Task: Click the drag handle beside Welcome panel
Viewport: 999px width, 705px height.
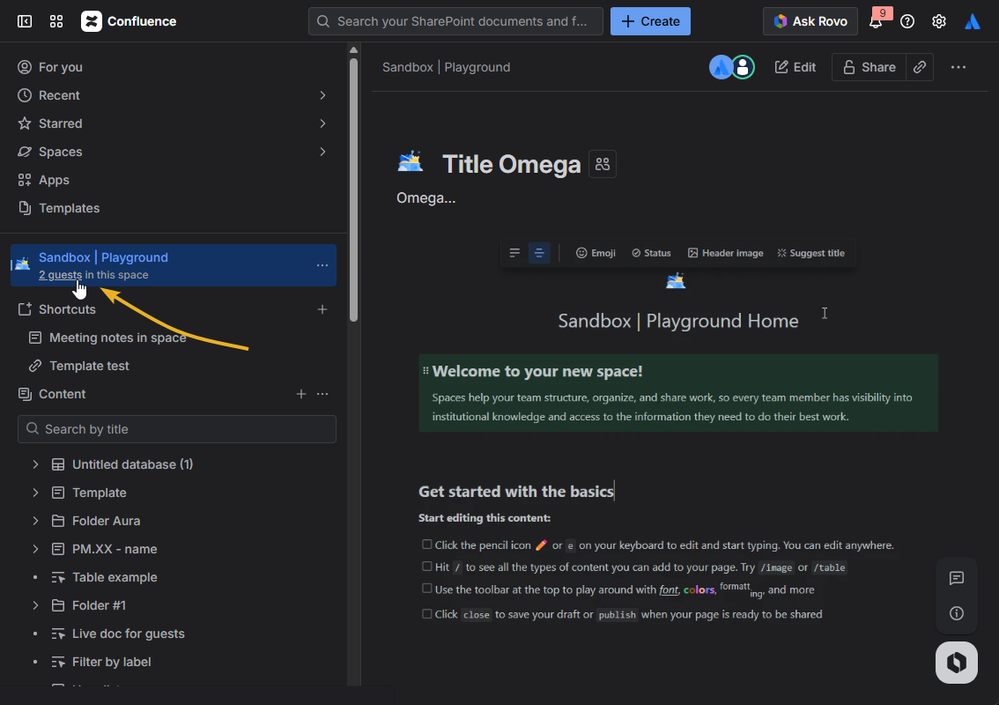Action: click(x=426, y=371)
